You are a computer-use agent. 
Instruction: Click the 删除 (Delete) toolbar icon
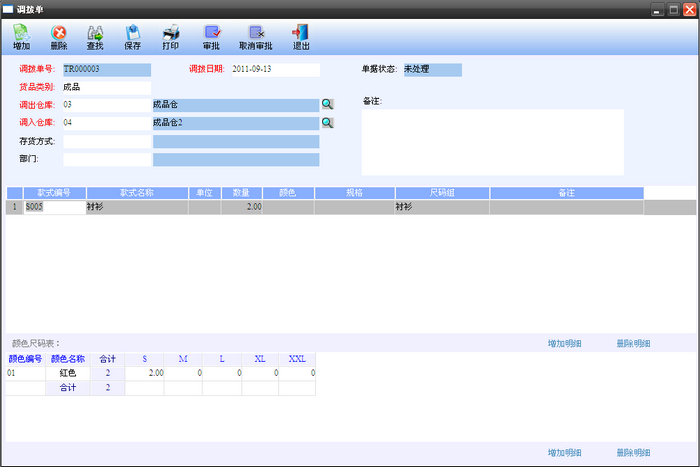(59, 37)
